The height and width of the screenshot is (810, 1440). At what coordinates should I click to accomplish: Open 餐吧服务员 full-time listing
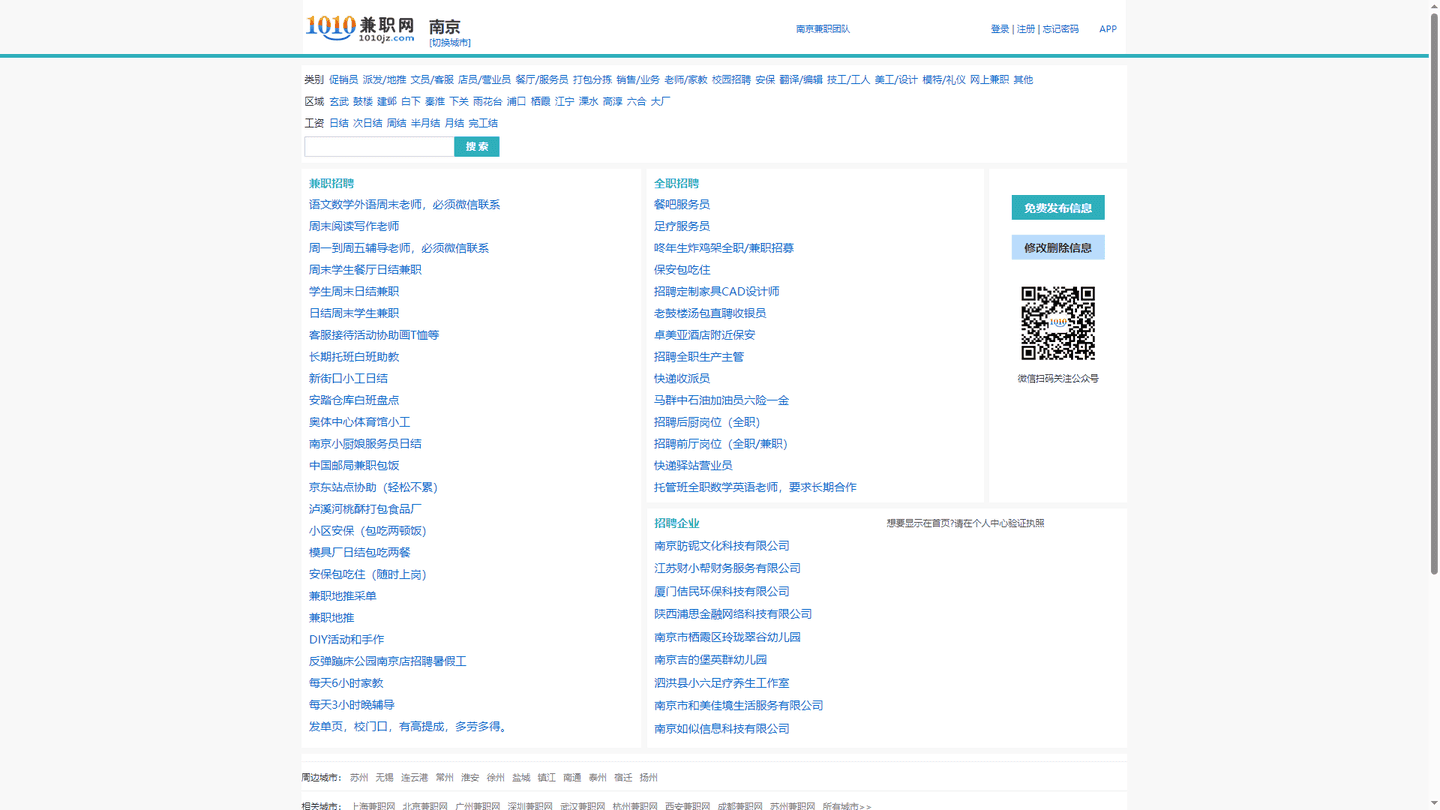(682, 205)
